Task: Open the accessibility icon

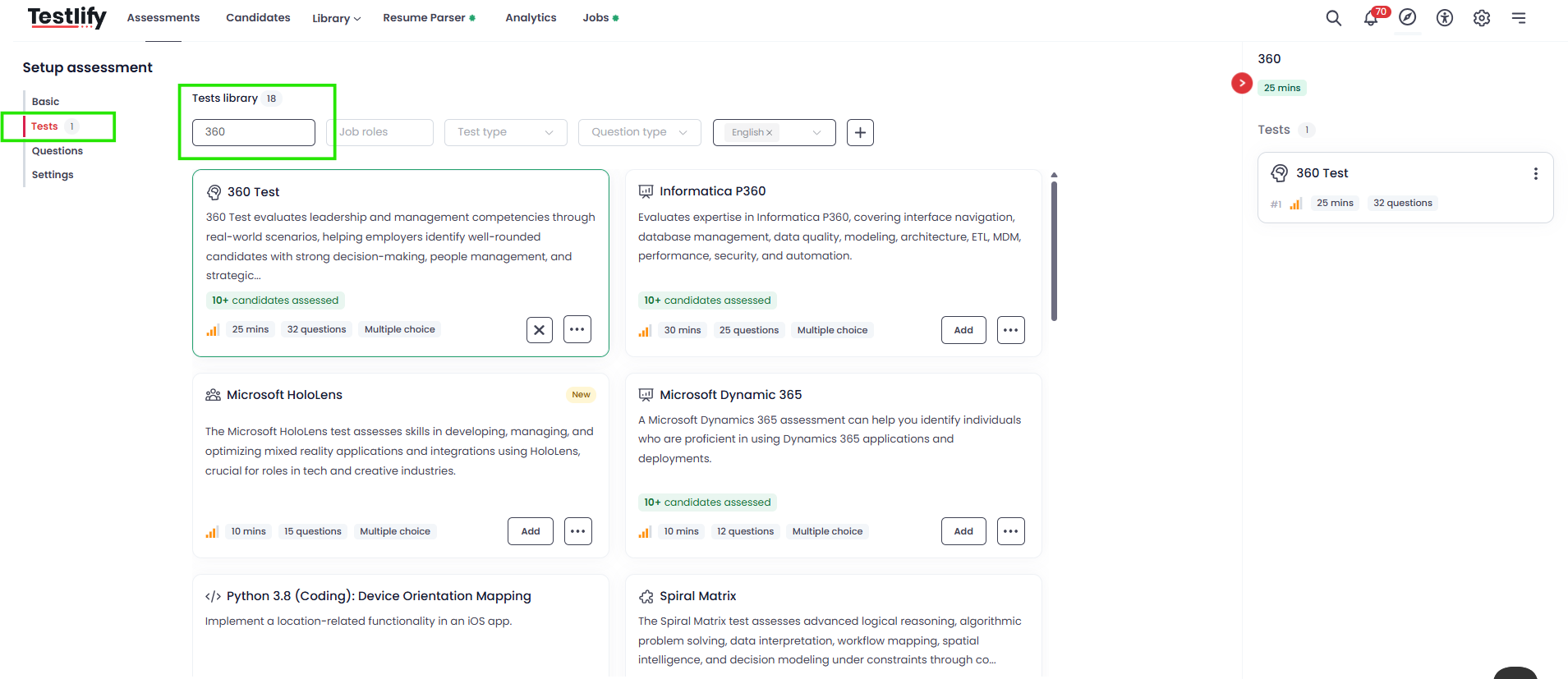Action: [1445, 18]
